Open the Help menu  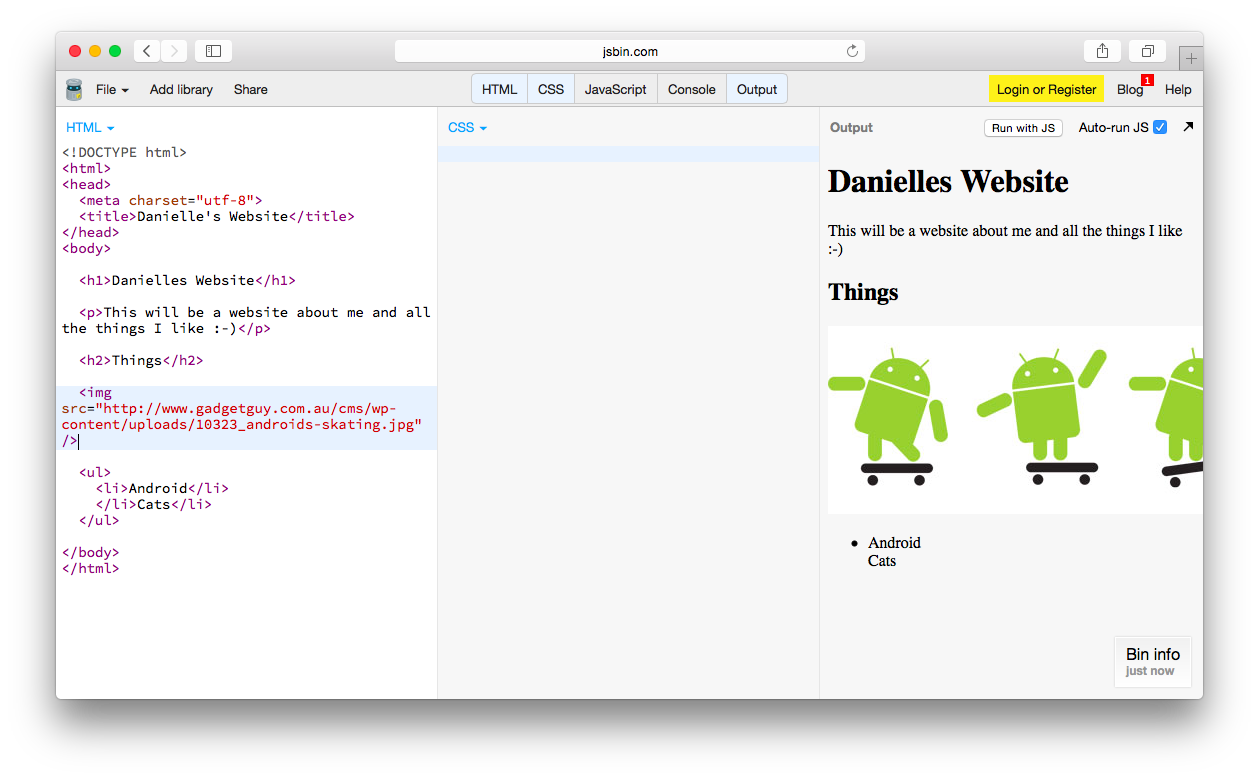click(1178, 89)
